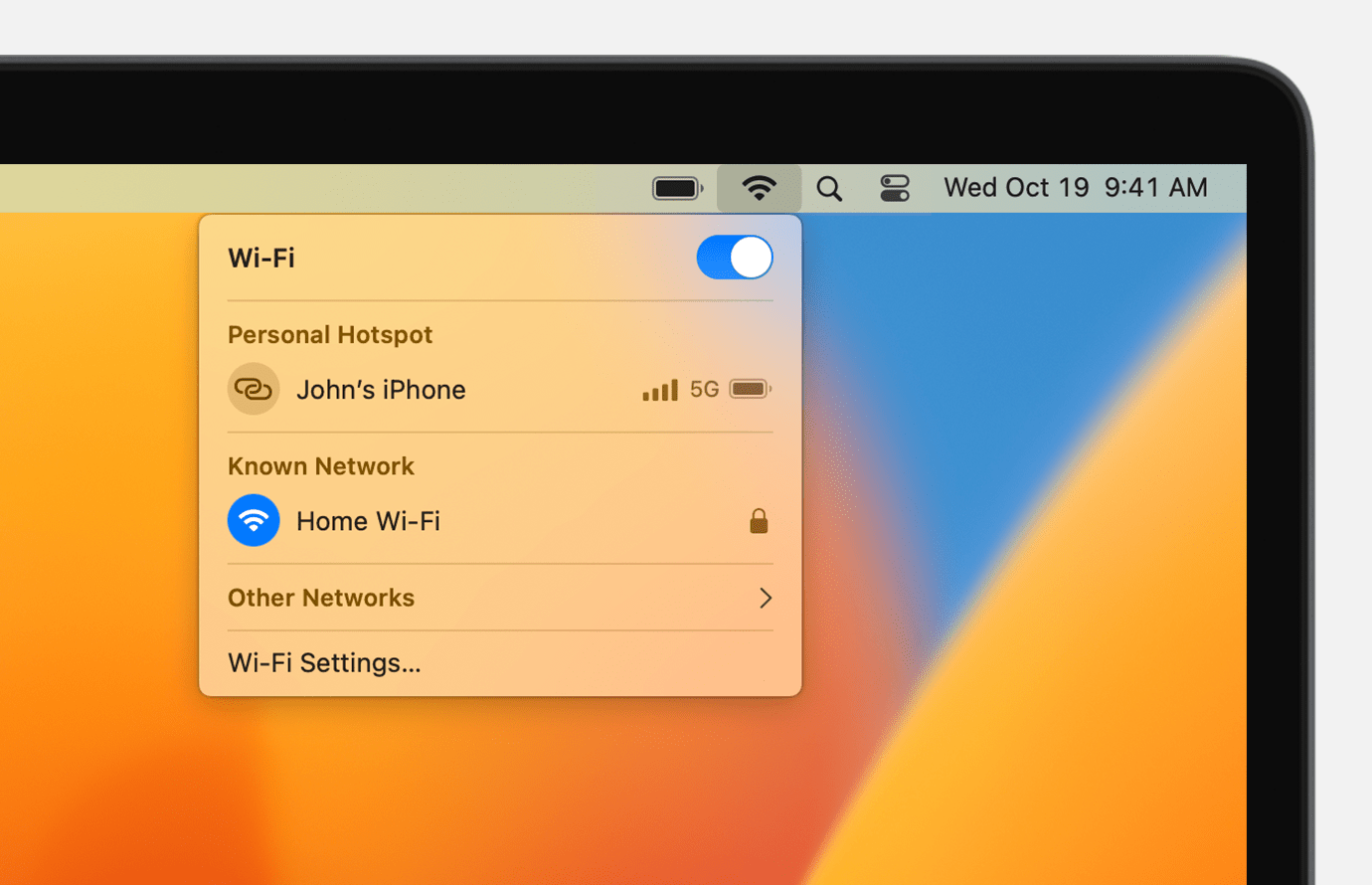Click the battery icon in the menu bar
The height and width of the screenshot is (885, 1372).
[x=677, y=187]
